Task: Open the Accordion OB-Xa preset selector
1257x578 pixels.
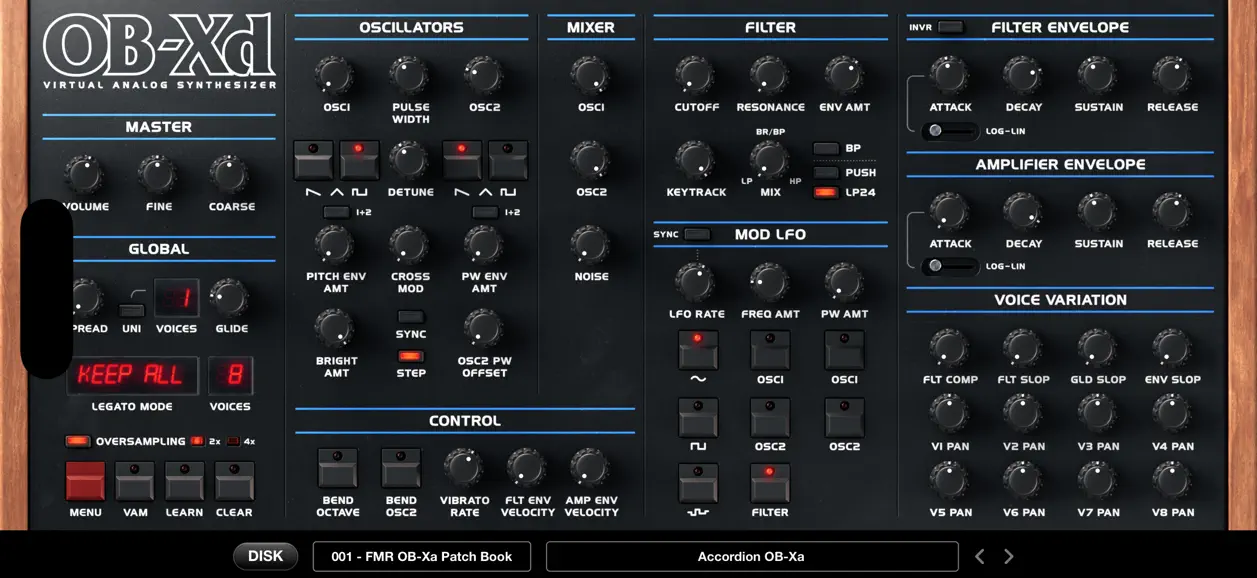Action: click(752, 556)
